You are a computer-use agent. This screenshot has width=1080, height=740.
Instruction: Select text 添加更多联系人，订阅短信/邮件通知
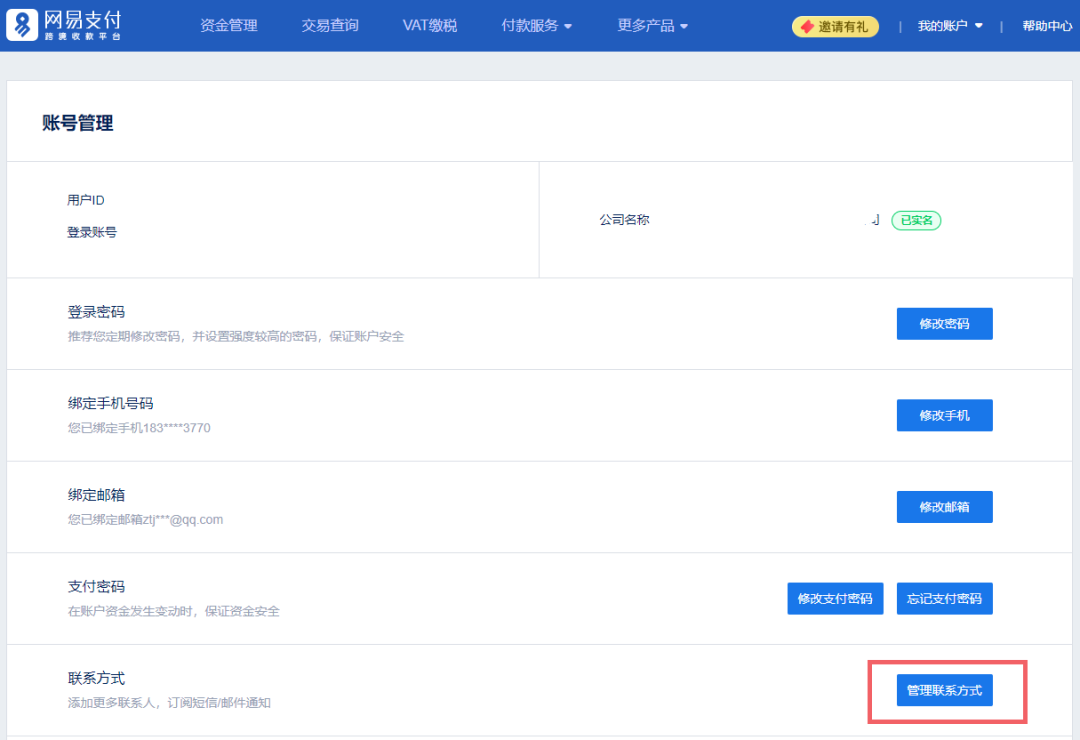coord(169,703)
